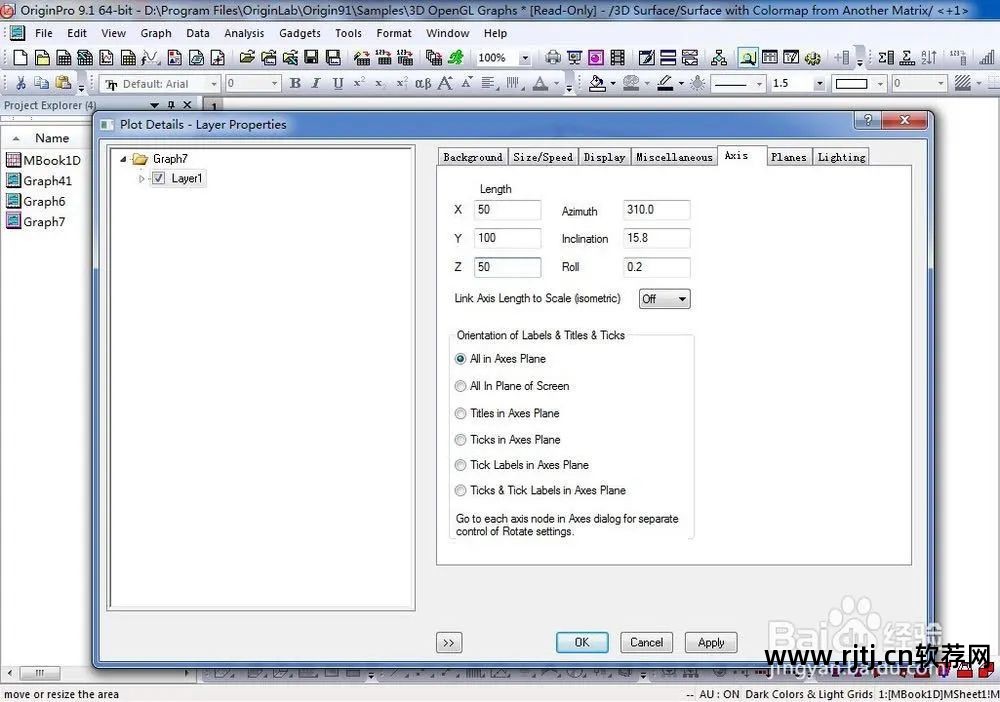The width and height of the screenshot is (1000, 702).
Task: Toggle Underline text formatting
Action: coord(338,83)
